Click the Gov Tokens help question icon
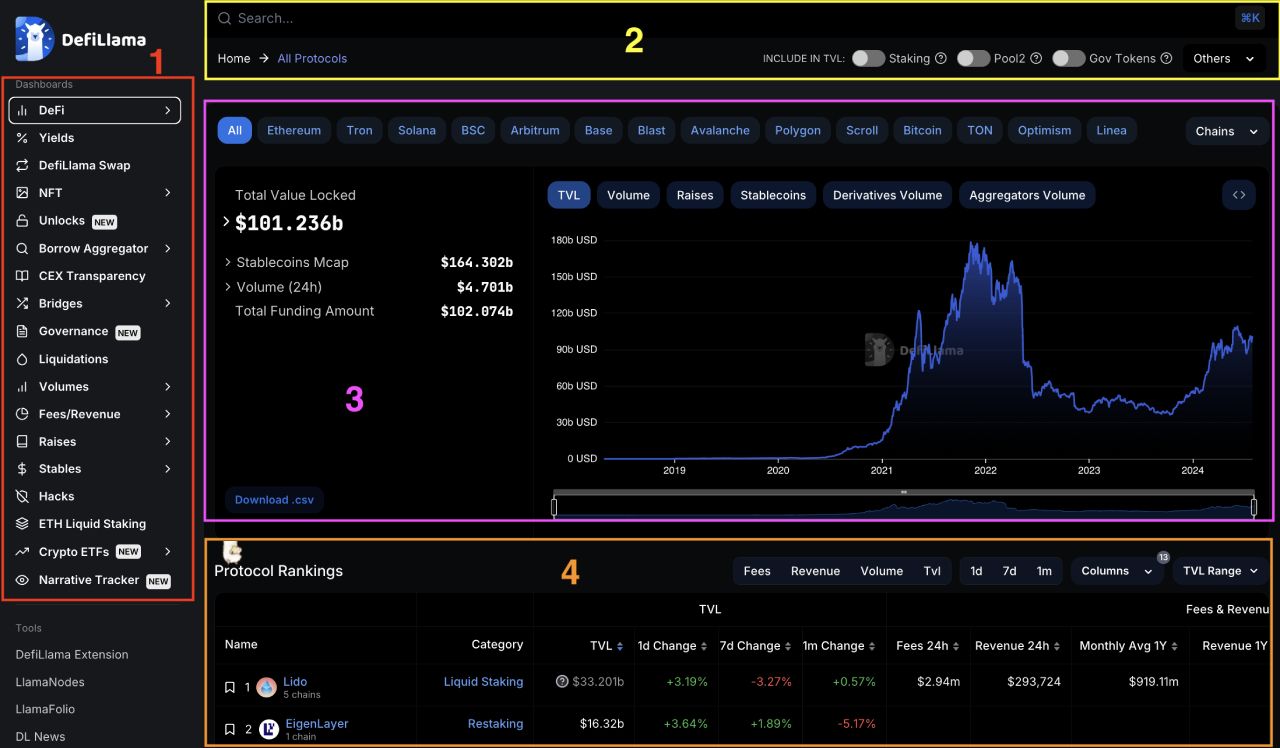Screen dimensions: 1280x748 [x=1166, y=59]
